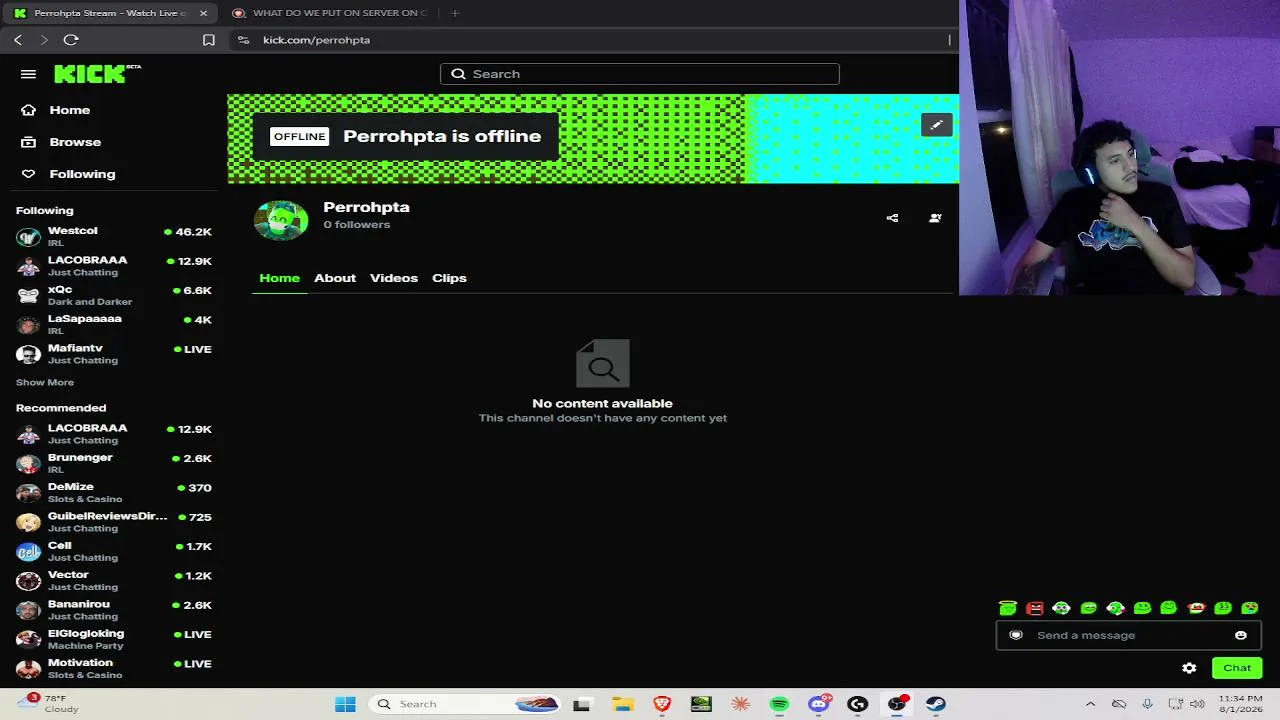Send the angry red emote

pos(1035,608)
